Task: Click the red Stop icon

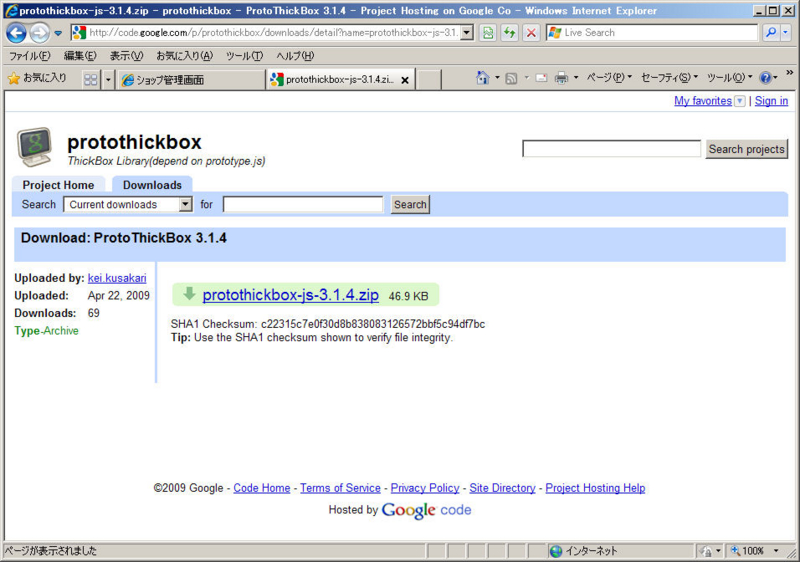Action: (531, 33)
